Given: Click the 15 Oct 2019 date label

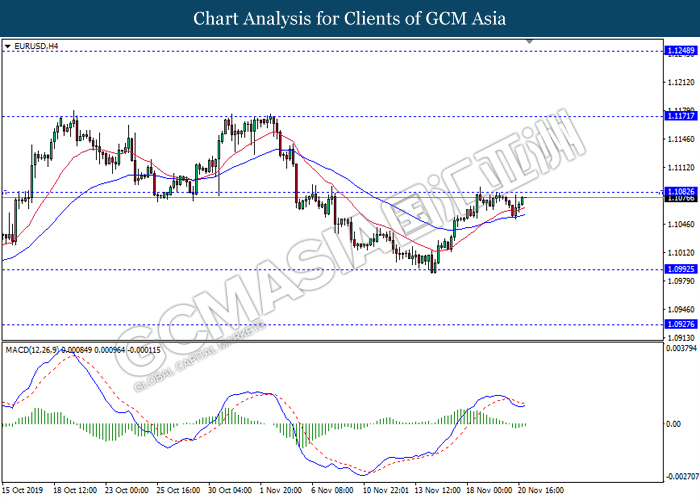Looking at the screenshot, I should pyautogui.click(x=23, y=490).
